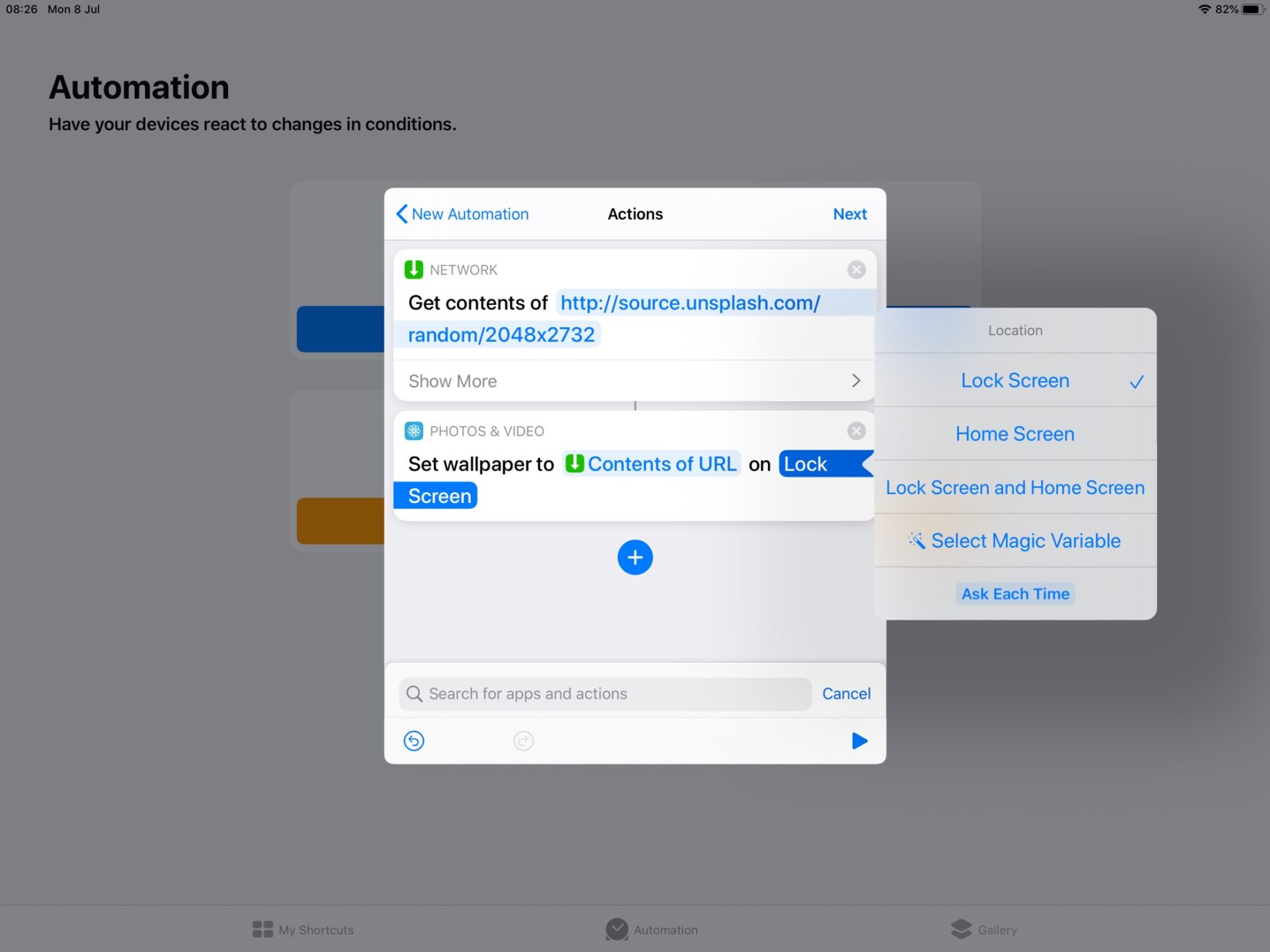Screen dimensions: 1270x952
Task: Open the My Shortcuts tab icon
Action: 303,930
